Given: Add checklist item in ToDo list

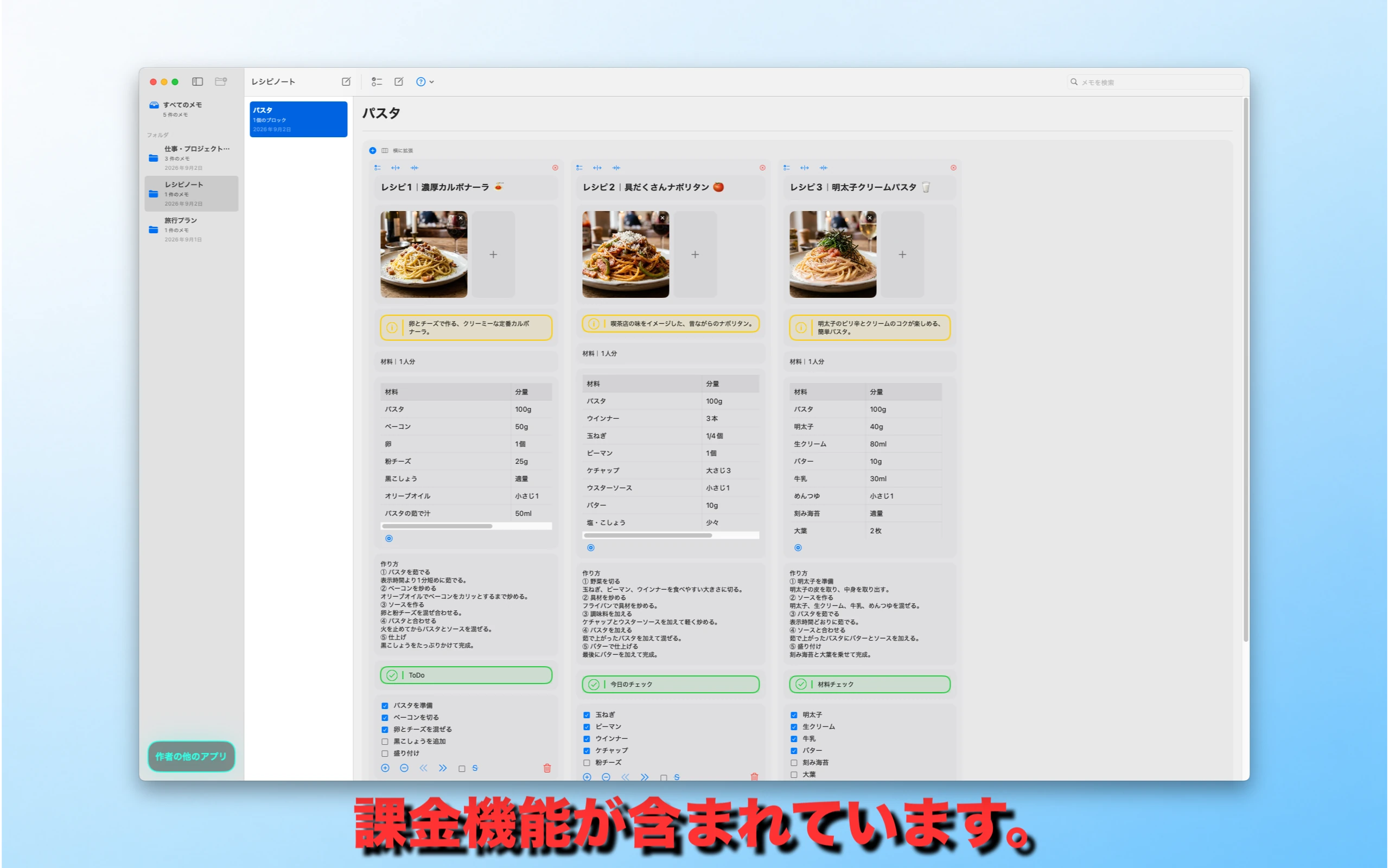Looking at the screenshot, I should point(385,768).
